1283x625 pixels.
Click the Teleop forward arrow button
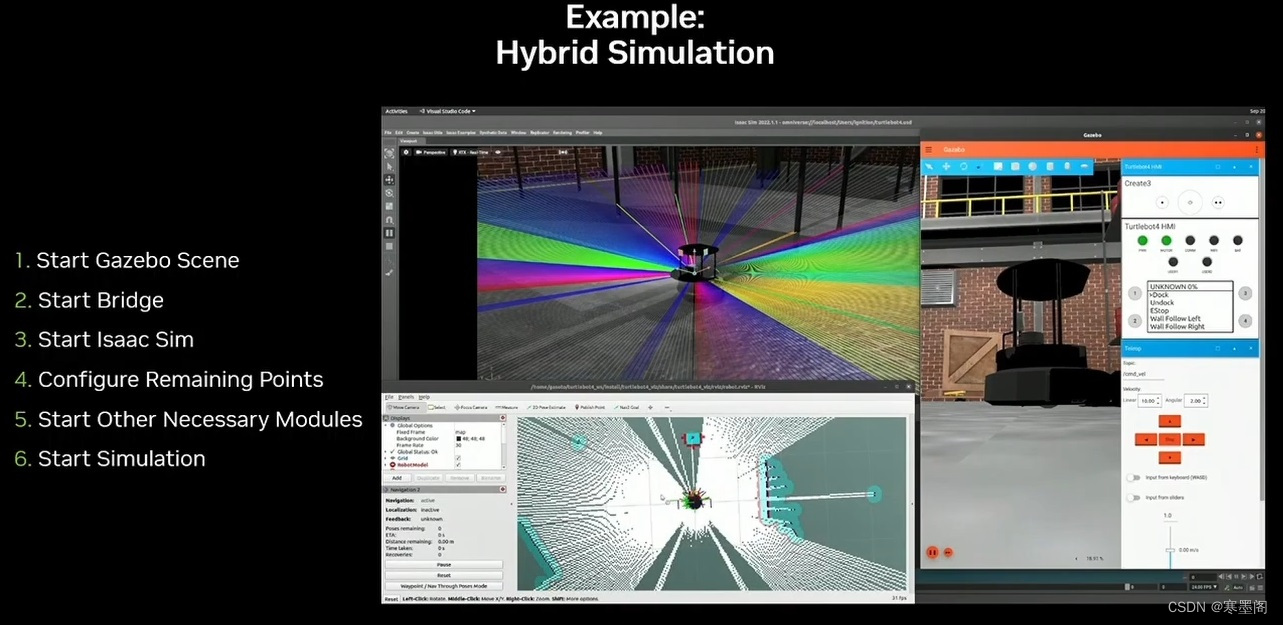point(1169,421)
